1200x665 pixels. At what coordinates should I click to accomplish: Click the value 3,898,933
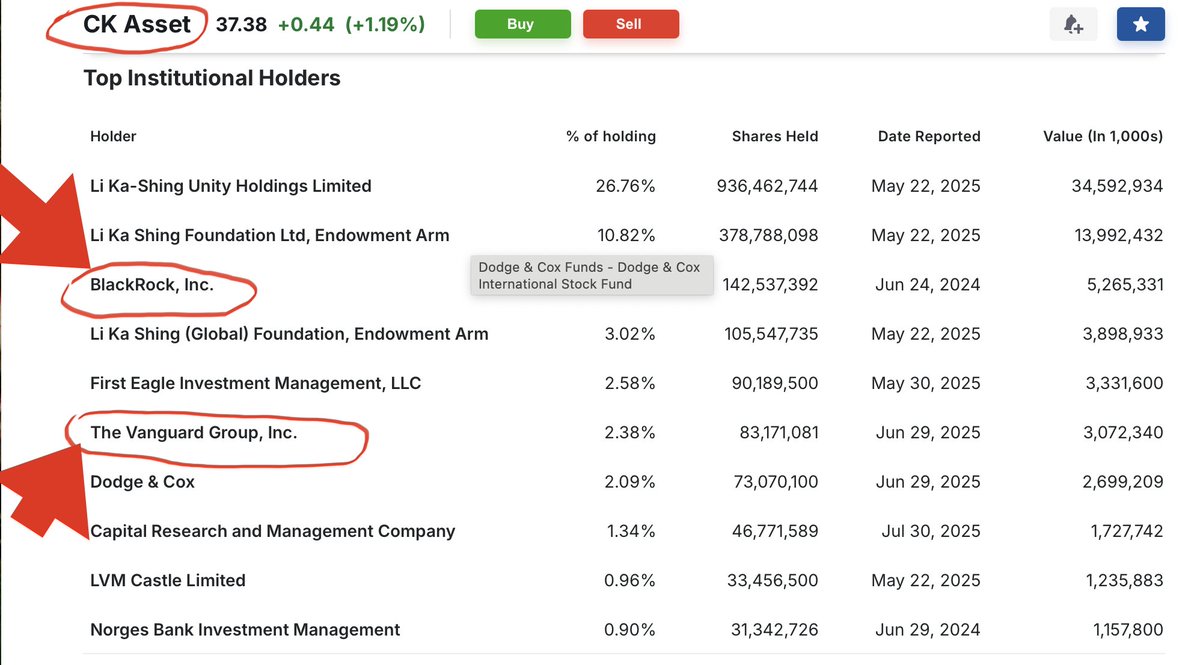pos(1123,334)
